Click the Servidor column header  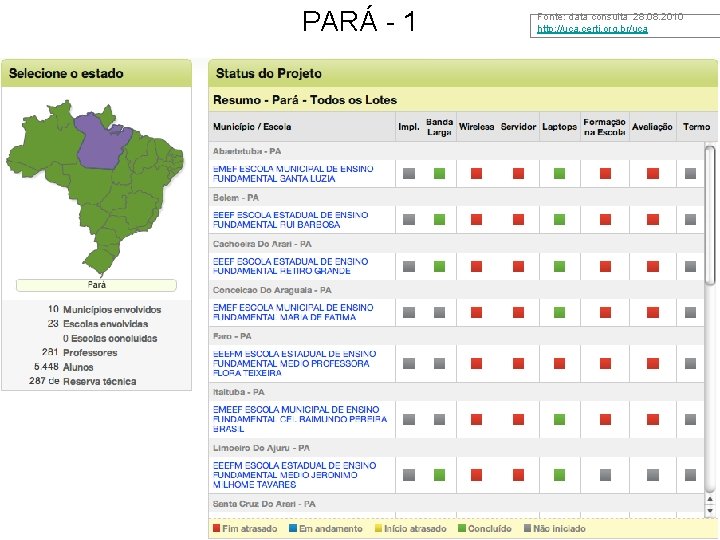point(518,127)
